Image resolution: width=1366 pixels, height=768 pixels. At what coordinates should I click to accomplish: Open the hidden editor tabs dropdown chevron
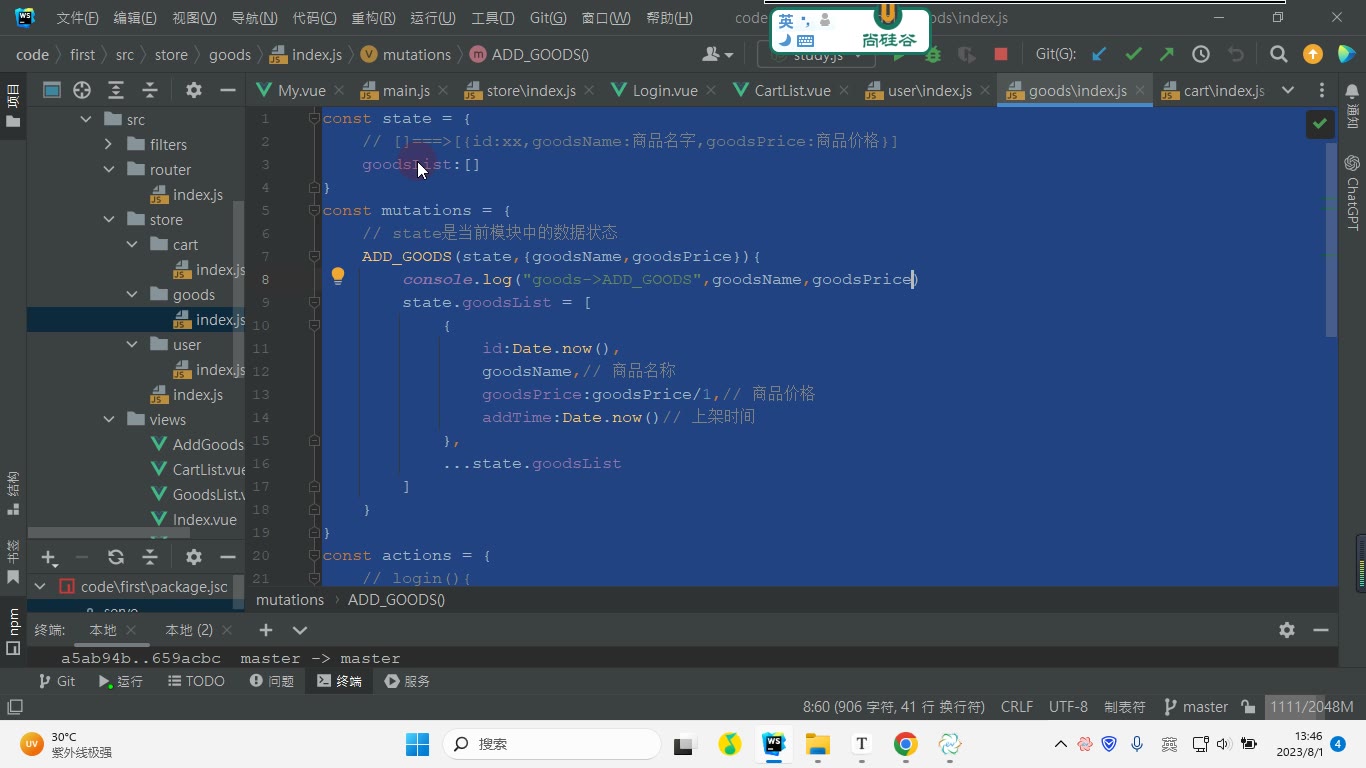point(1288,90)
